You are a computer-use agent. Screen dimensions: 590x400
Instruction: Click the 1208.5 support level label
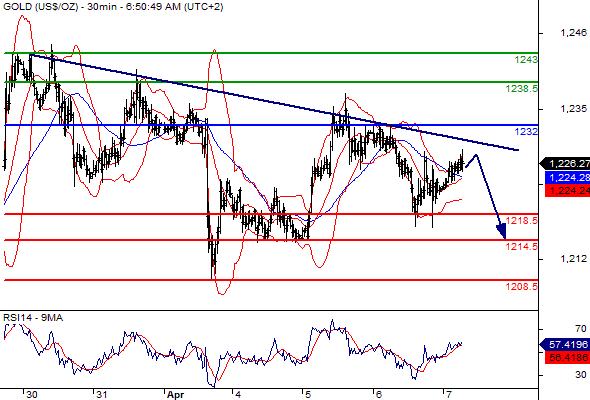click(522, 286)
